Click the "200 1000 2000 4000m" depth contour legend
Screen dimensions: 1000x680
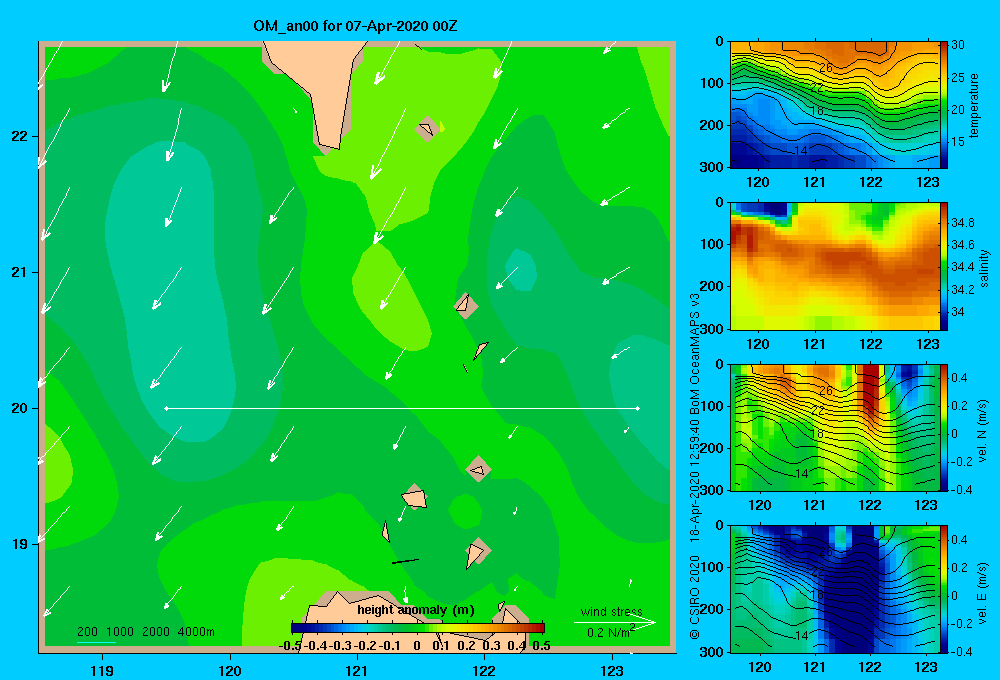[x=145, y=632]
